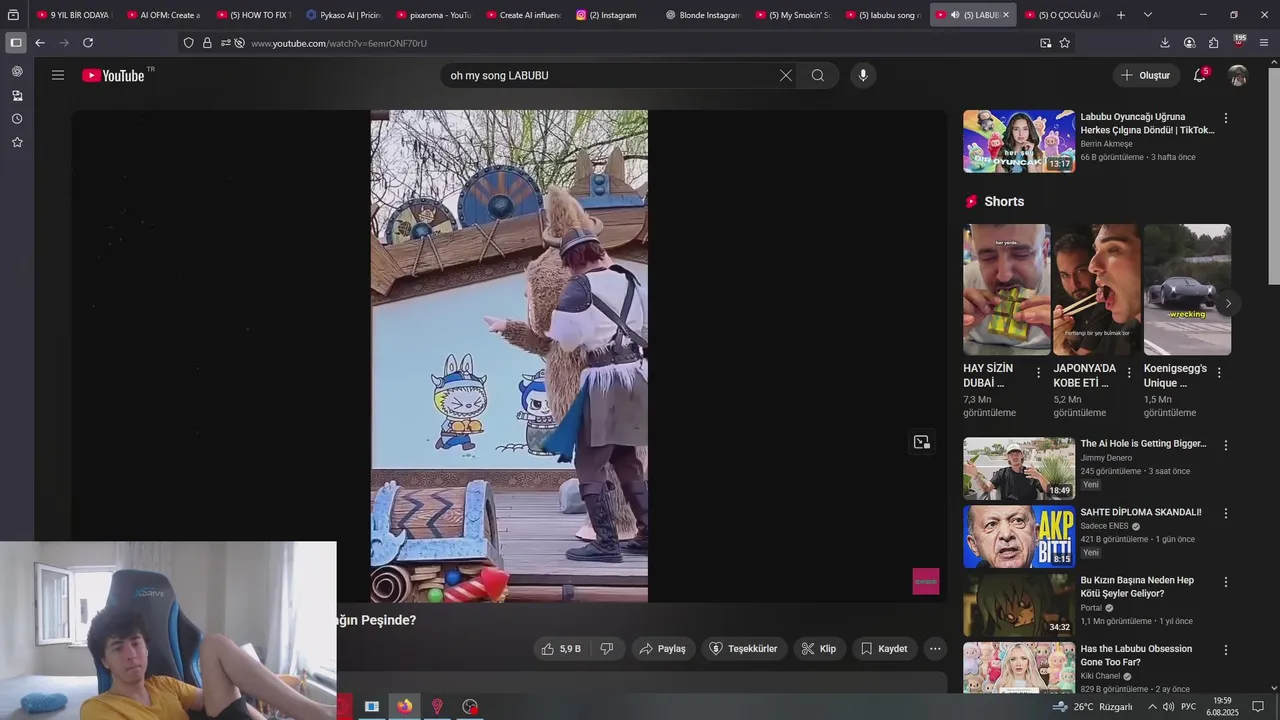This screenshot has height=720, width=1280.
Task: Open options for 'SAHTE DİPLOMA SKANDALI' video
Action: 1226,513
